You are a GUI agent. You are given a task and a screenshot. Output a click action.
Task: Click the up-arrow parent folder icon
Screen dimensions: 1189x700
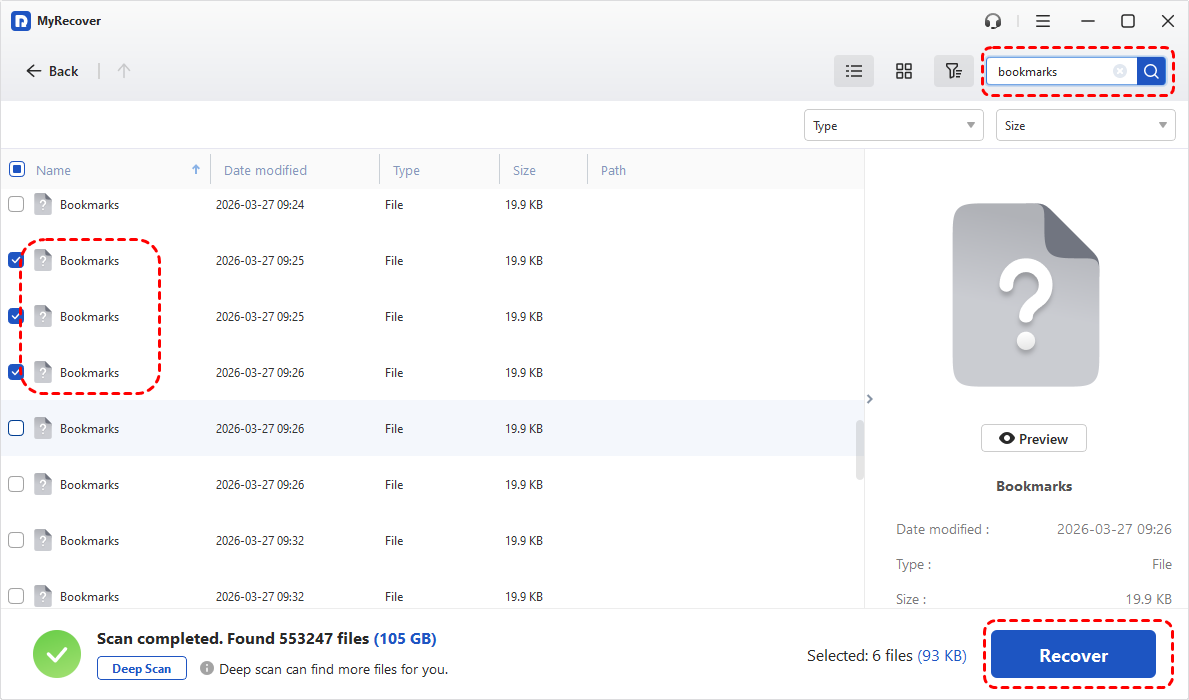[x=124, y=71]
